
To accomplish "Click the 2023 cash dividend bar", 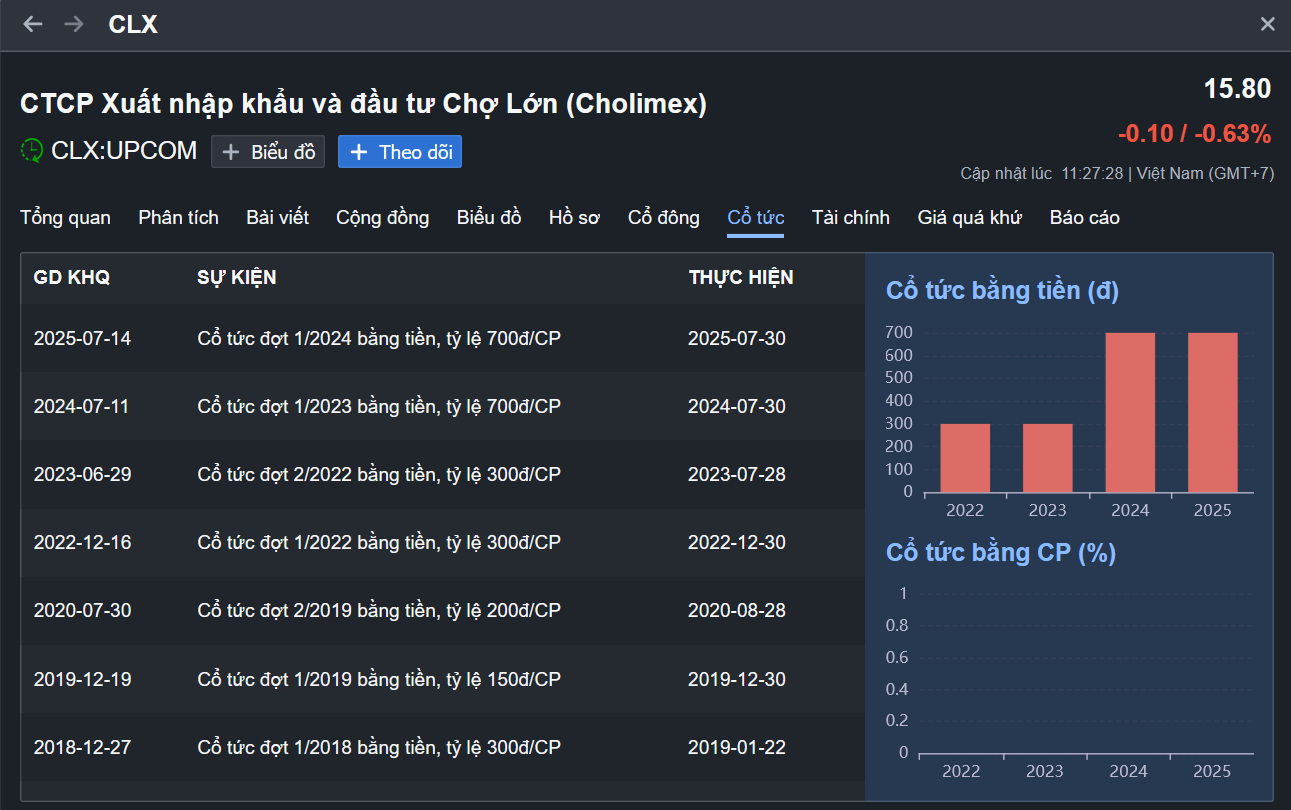I will [1048, 458].
